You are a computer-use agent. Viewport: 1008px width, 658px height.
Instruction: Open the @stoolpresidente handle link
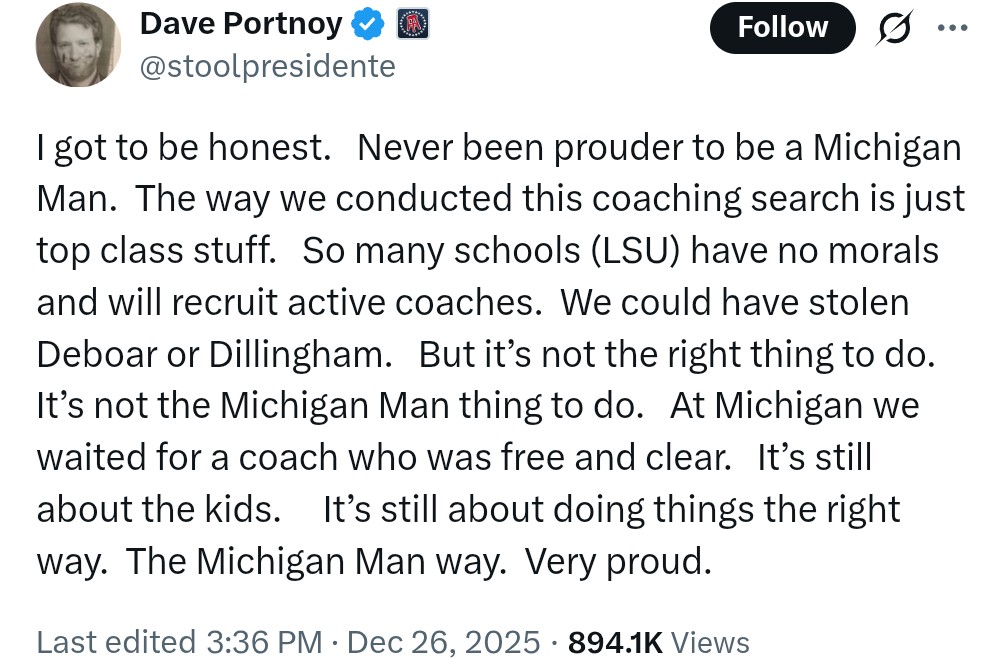point(268,66)
